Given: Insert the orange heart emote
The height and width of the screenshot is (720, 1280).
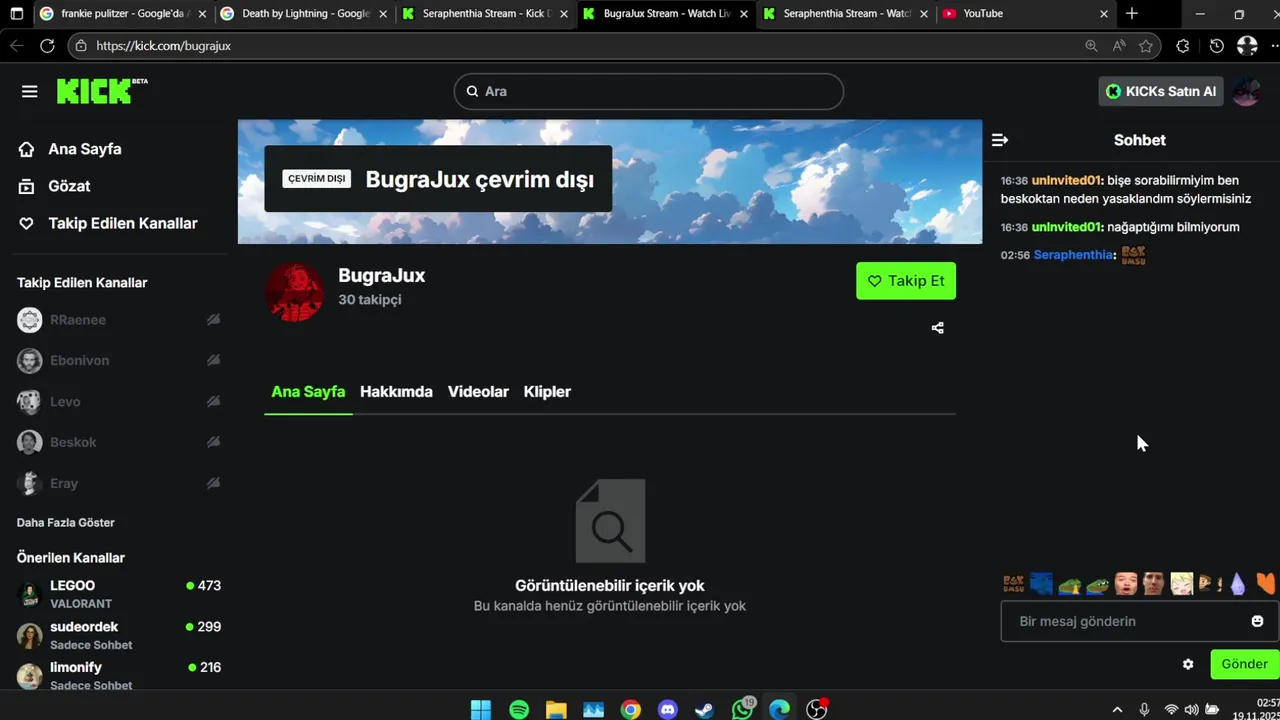Looking at the screenshot, I should coord(1266,583).
